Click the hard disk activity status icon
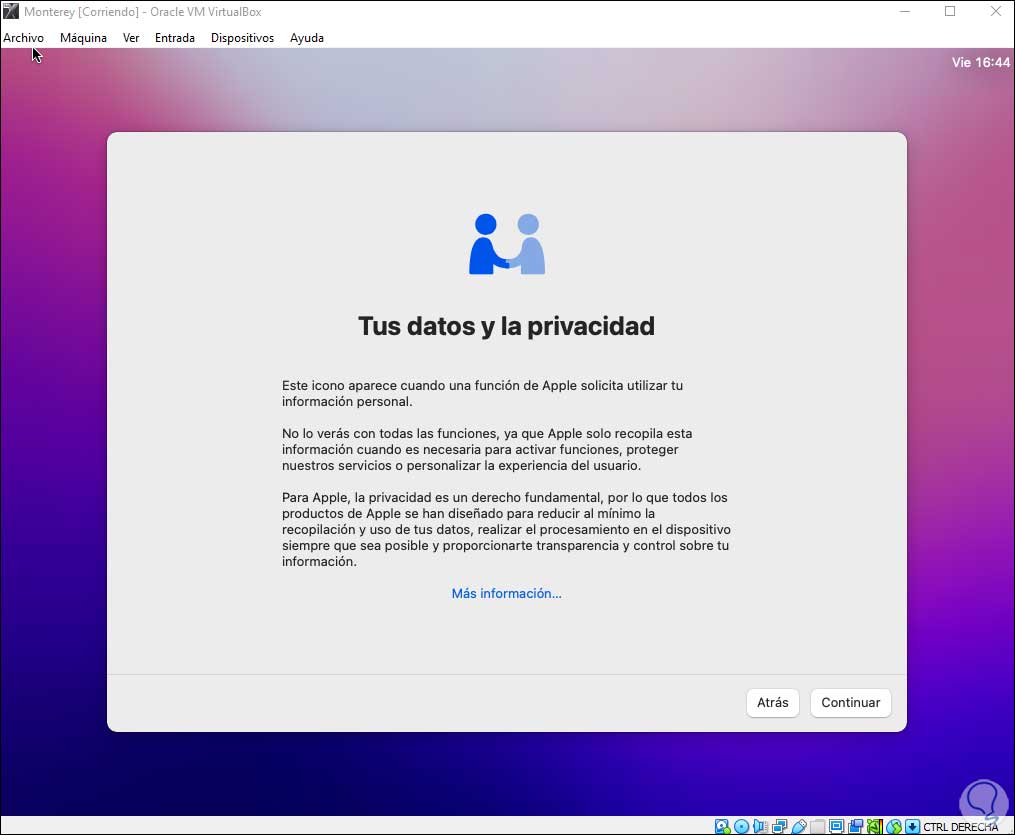 pos(722,827)
